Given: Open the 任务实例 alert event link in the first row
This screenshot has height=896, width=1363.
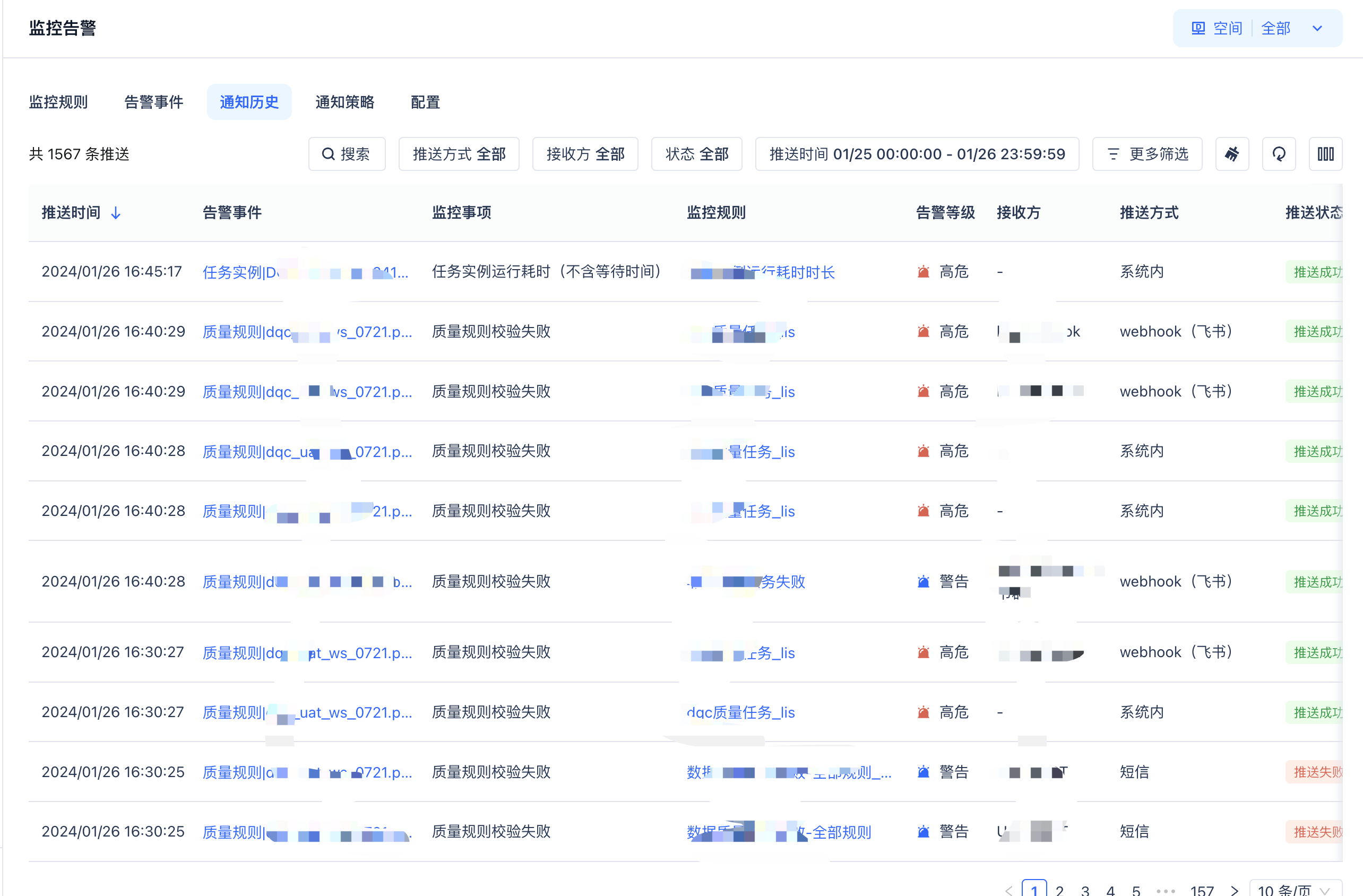Looking at the screenshot, I should 240,272.
